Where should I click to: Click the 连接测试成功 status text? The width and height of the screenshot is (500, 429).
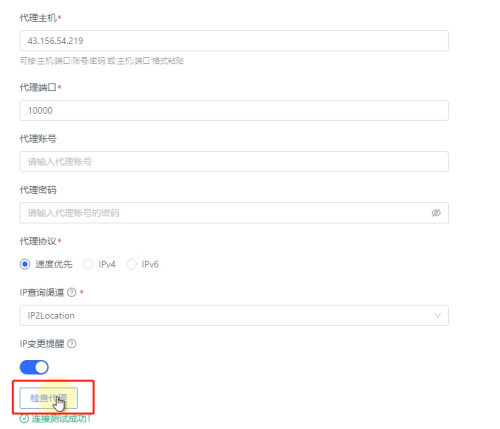[61, 418]
